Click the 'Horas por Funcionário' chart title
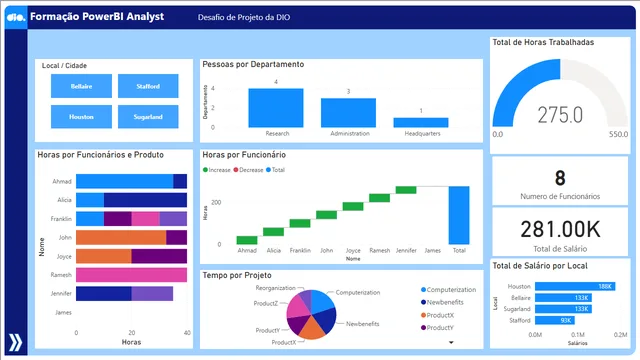This screenshot has width=640, height=360. [244, 155]
